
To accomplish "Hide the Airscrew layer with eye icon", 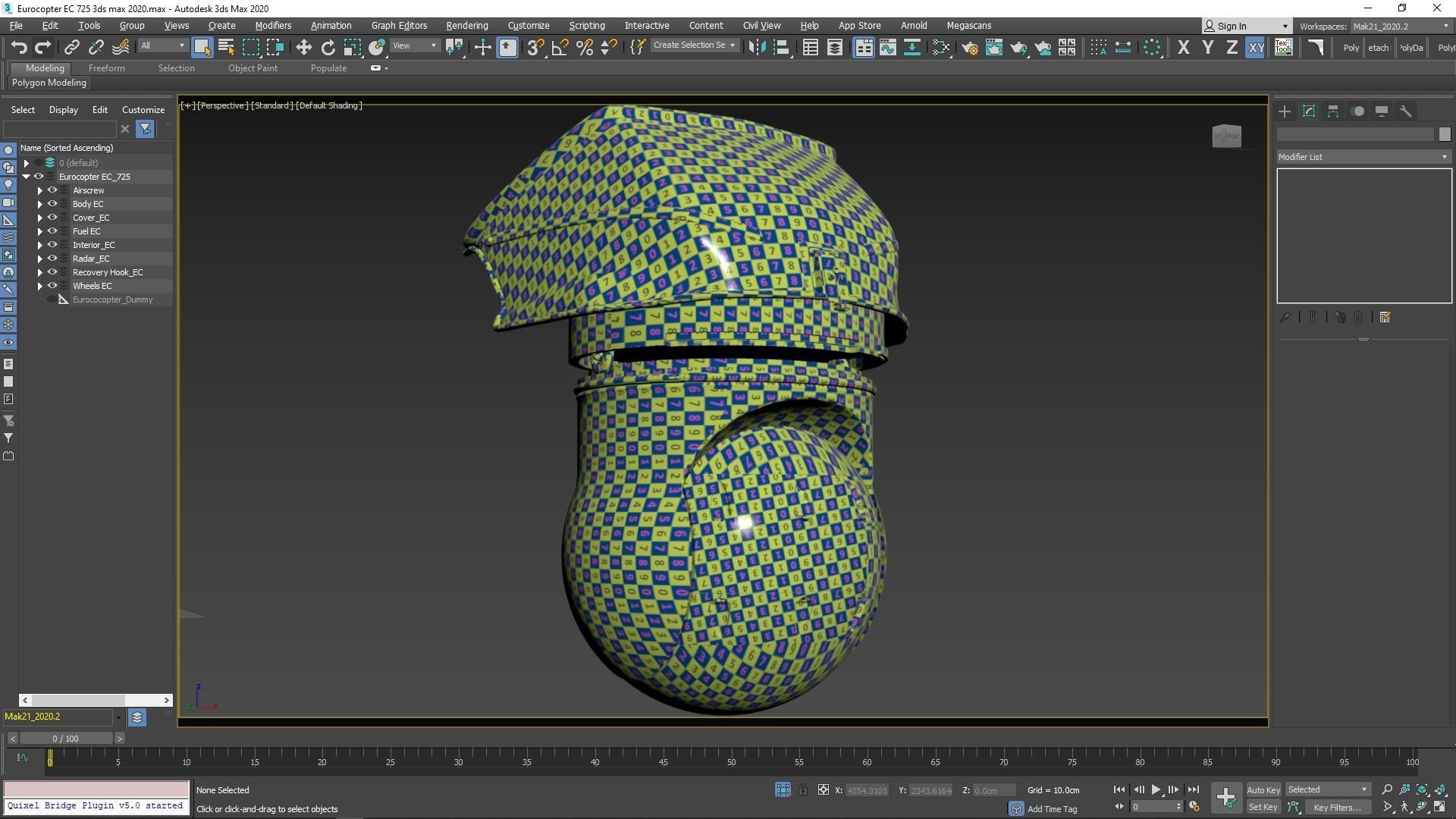I will point(52,190).
